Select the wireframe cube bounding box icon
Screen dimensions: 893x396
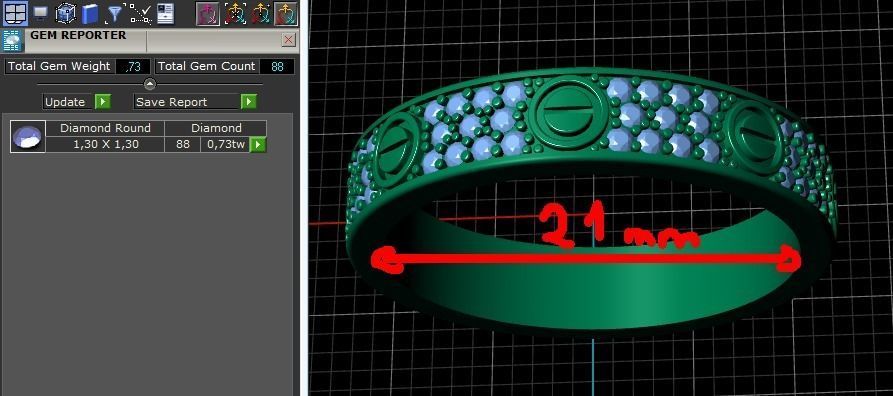(x=65, y=13)
